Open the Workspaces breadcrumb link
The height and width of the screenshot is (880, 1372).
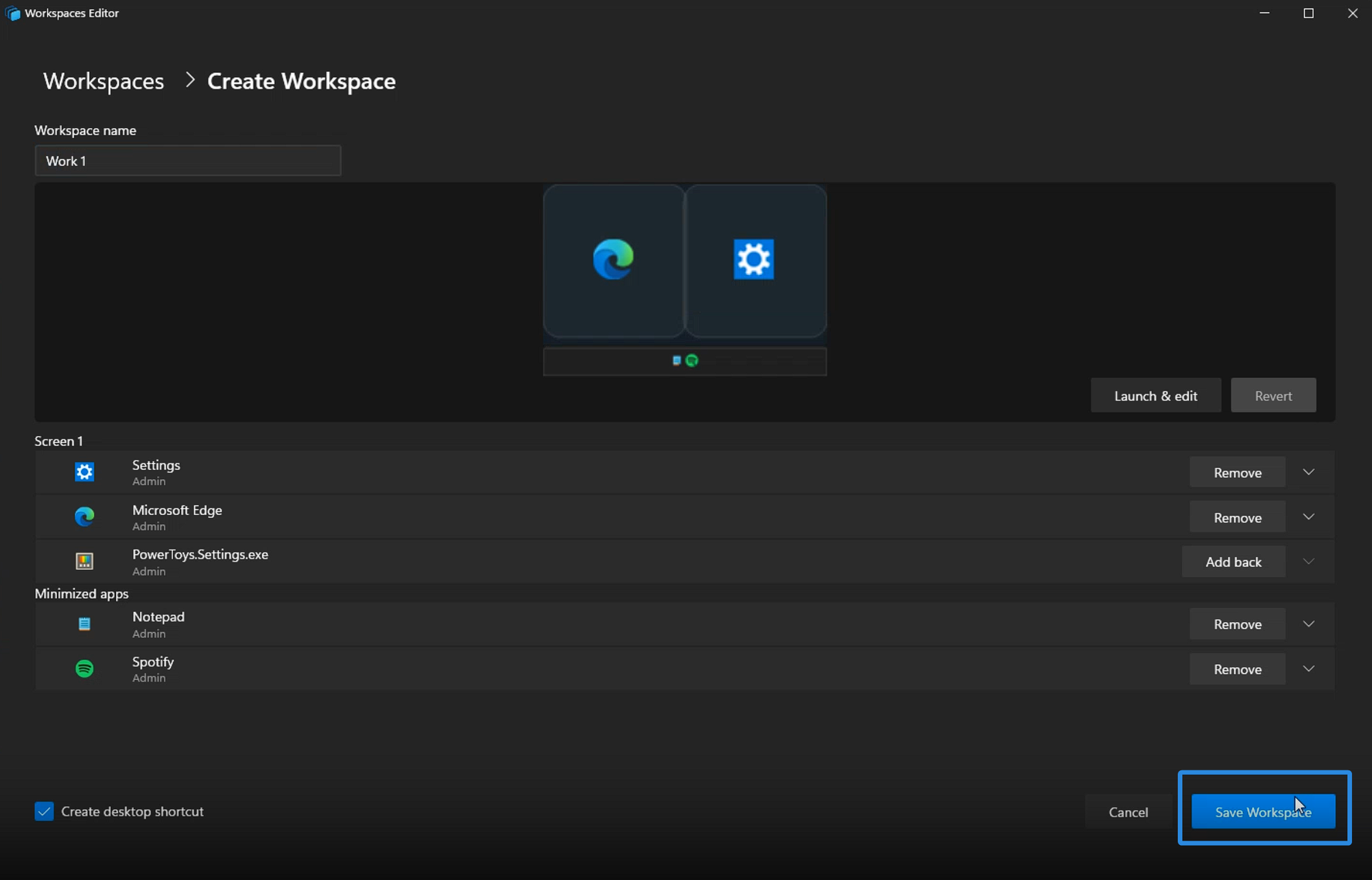click(x=103, y=81)
